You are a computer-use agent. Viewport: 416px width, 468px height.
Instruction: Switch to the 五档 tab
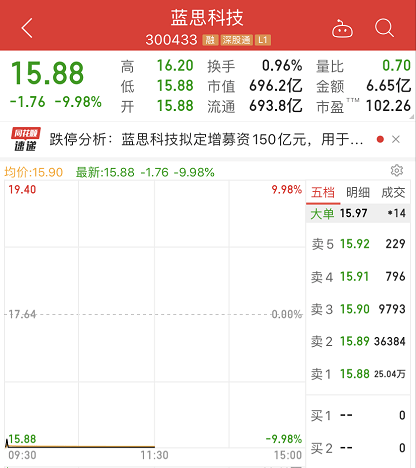pyautogui.click(x=323, y=193)
